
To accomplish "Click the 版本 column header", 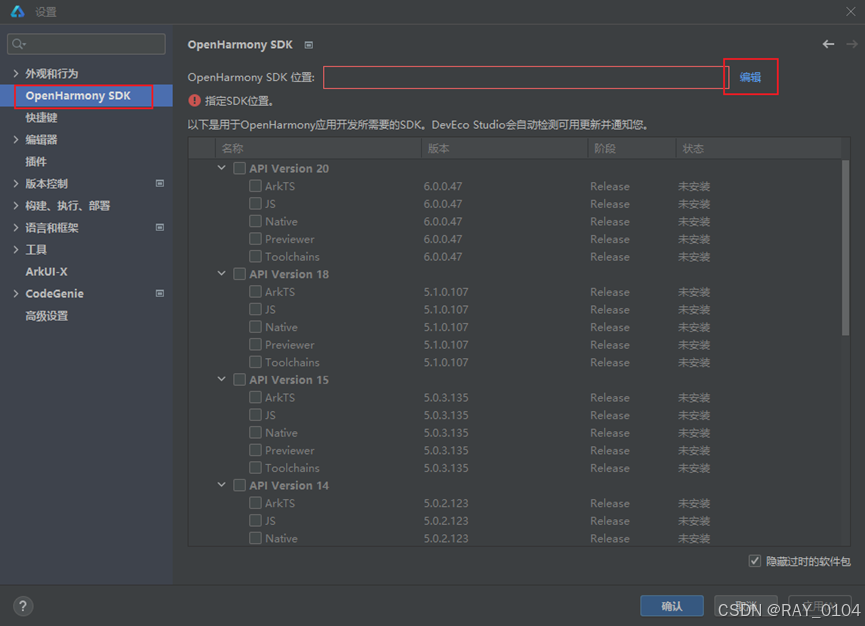I will pyautogui.click(x=505, y=148).
